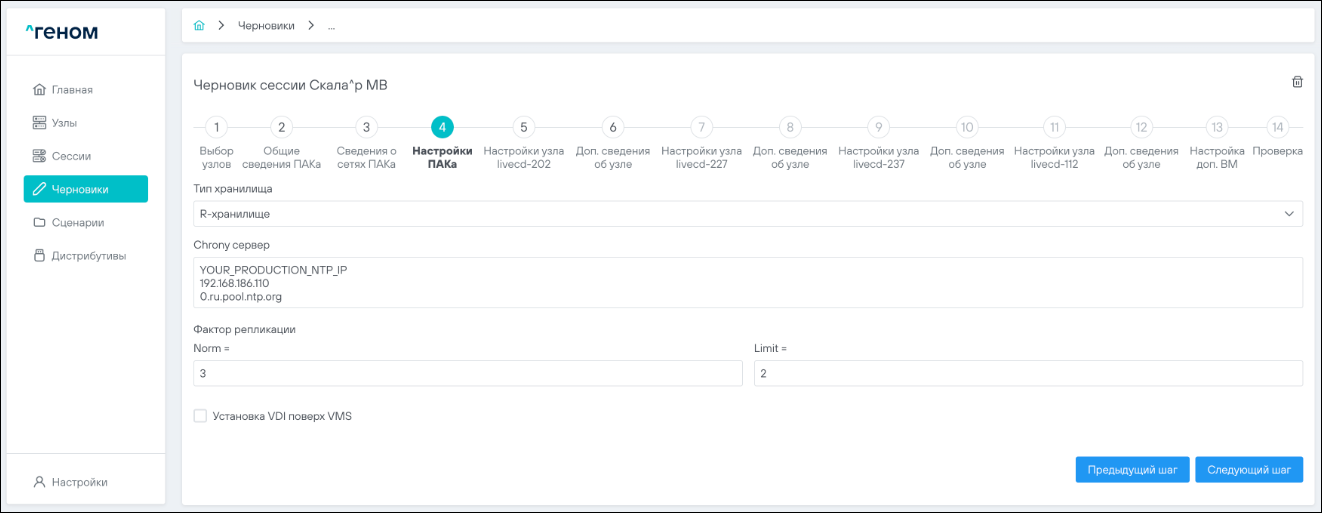Image resolution: width=1322 pixels, height=513 pixels.
Task: Focus the Chrony сервер text area
Action: (x=747, y=283)
